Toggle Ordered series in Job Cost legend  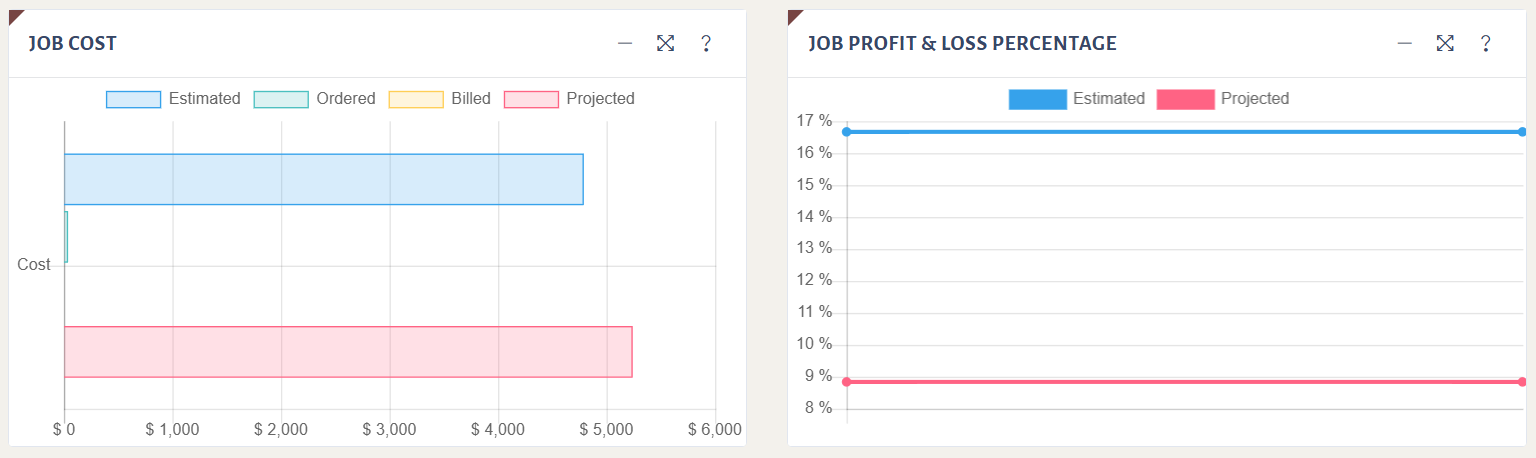[314, 99]
